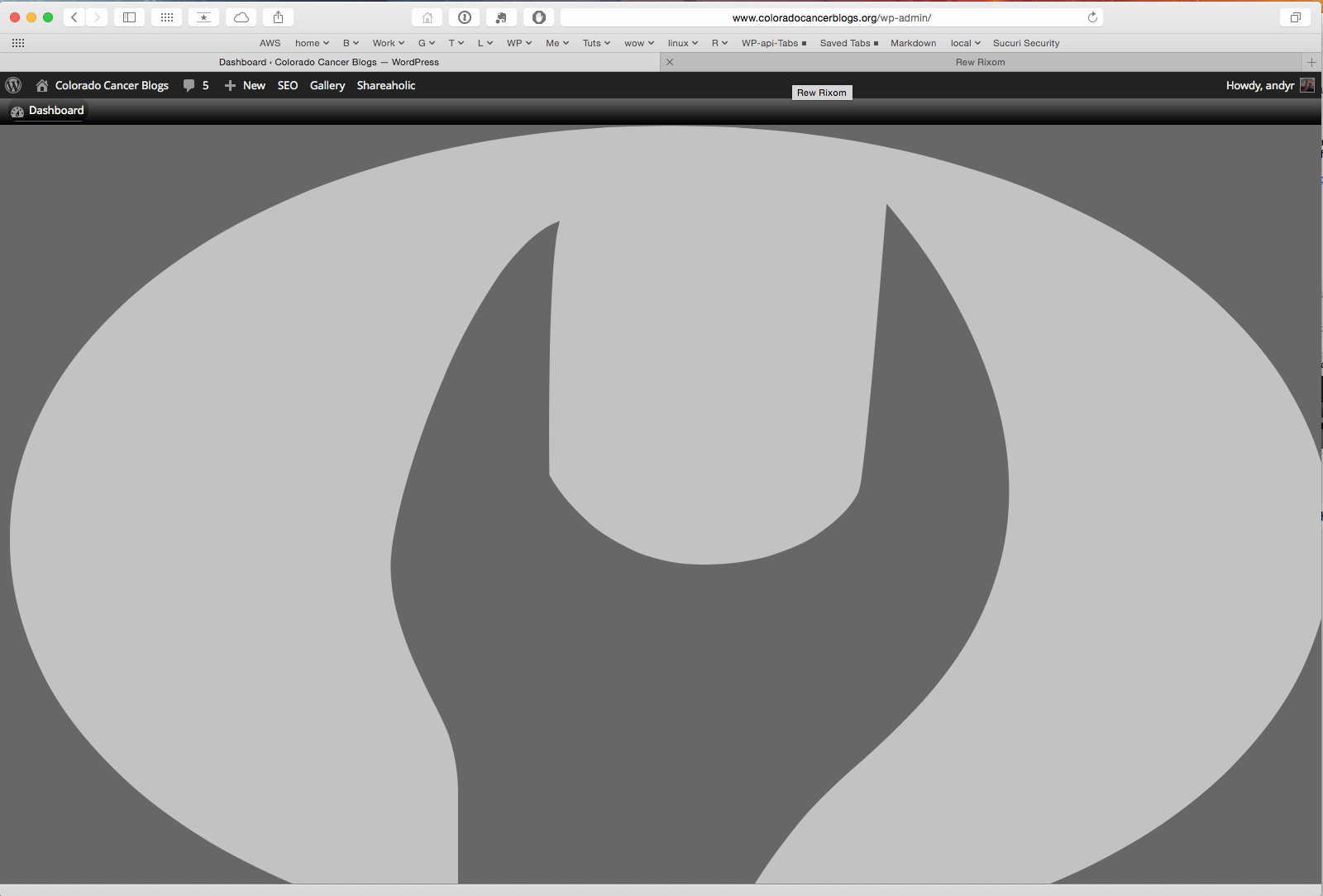
Task: Open the WordPress logo menu
Action: click(13, 85)
